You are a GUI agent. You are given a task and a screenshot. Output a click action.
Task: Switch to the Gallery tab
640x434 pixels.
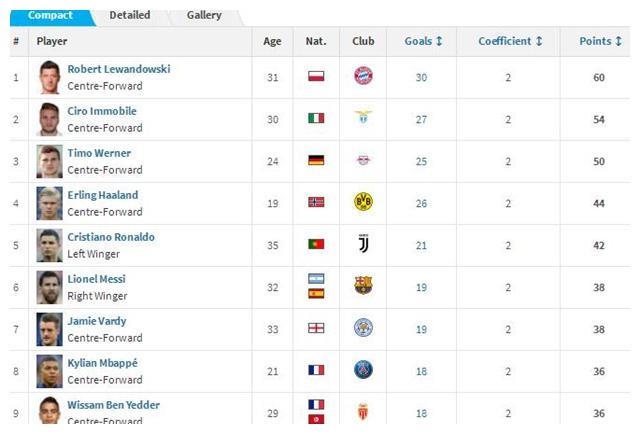(x=204, y=15)
